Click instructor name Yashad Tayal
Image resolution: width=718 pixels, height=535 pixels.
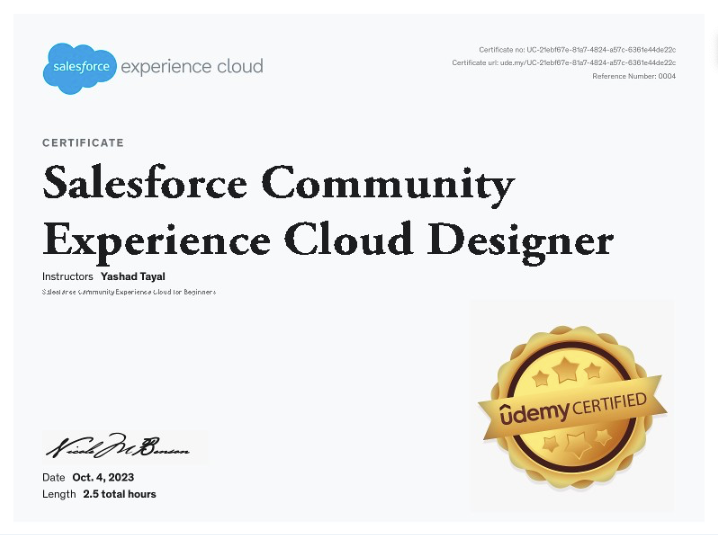pyautogui.click(x=133, y=277)
